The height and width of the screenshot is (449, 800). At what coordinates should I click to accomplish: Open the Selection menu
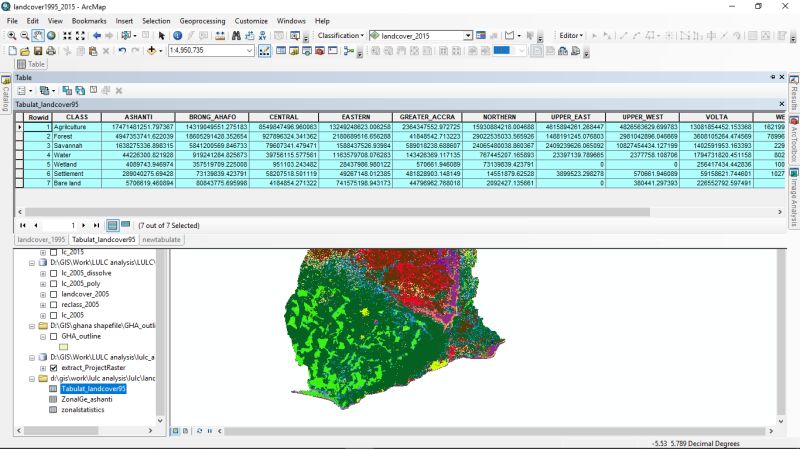pyautogui.click(x=156, y=21)
